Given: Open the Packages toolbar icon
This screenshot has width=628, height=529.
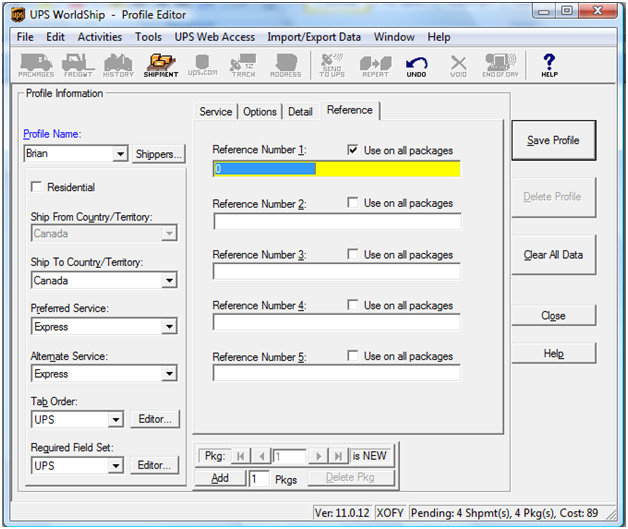Looking at the screenshot, I should pyautogui.click(x=36, y=65).
